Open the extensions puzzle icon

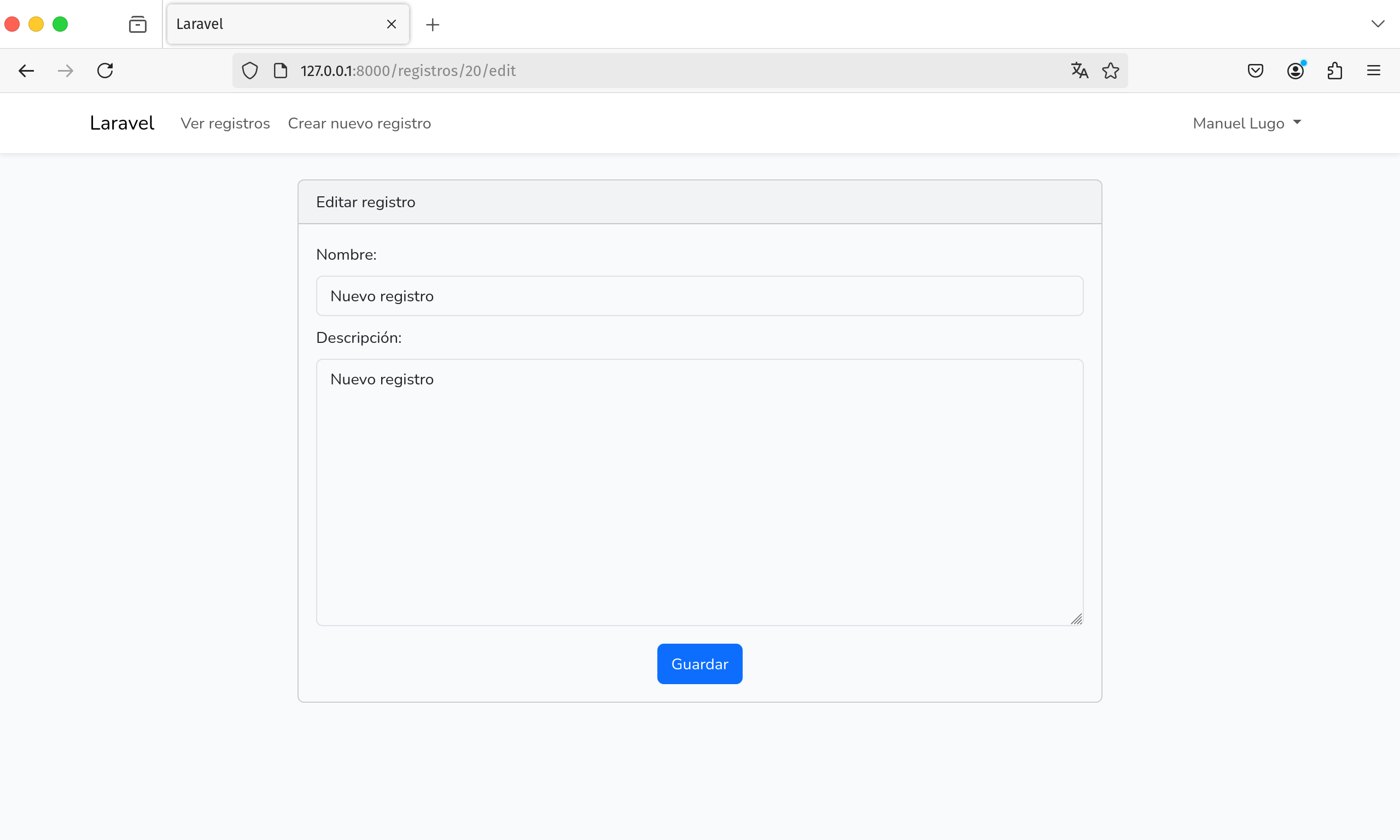(1334, 71)
